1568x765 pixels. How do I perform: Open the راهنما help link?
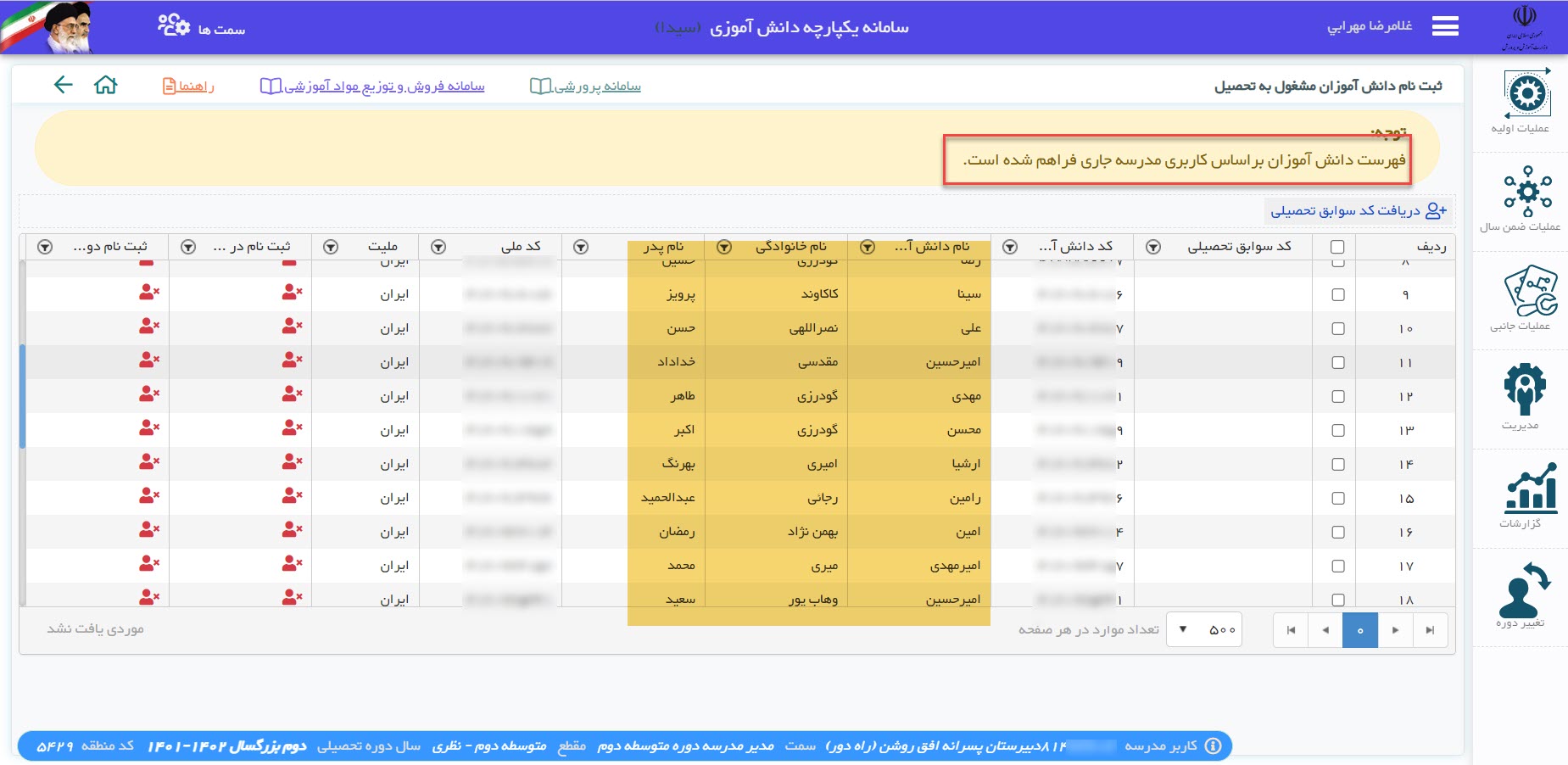tap(188, 87)
